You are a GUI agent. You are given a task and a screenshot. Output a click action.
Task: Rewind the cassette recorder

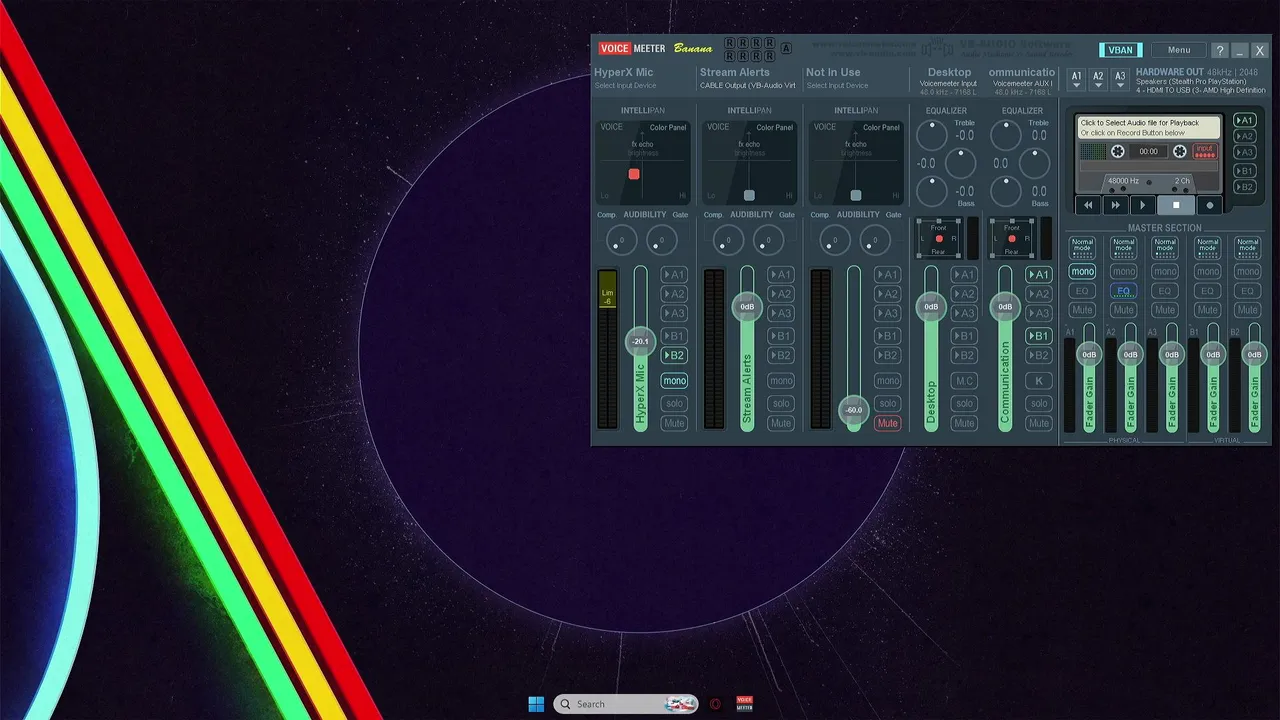[1088, 205]
